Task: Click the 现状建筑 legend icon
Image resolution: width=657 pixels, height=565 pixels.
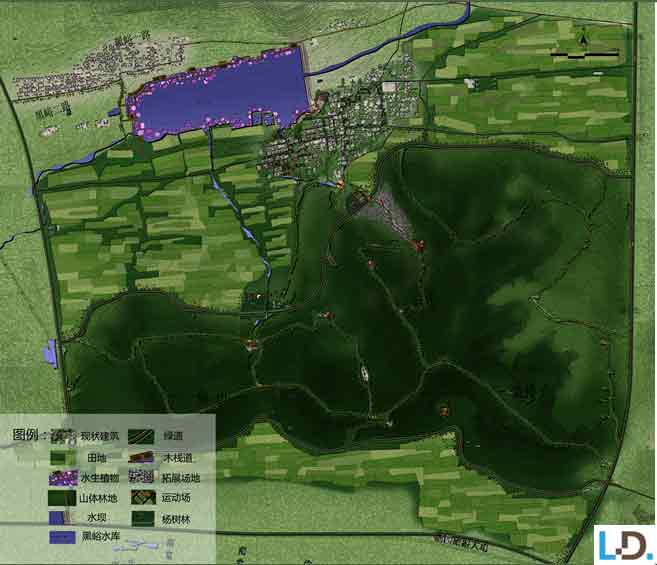Action: [63, 435]
